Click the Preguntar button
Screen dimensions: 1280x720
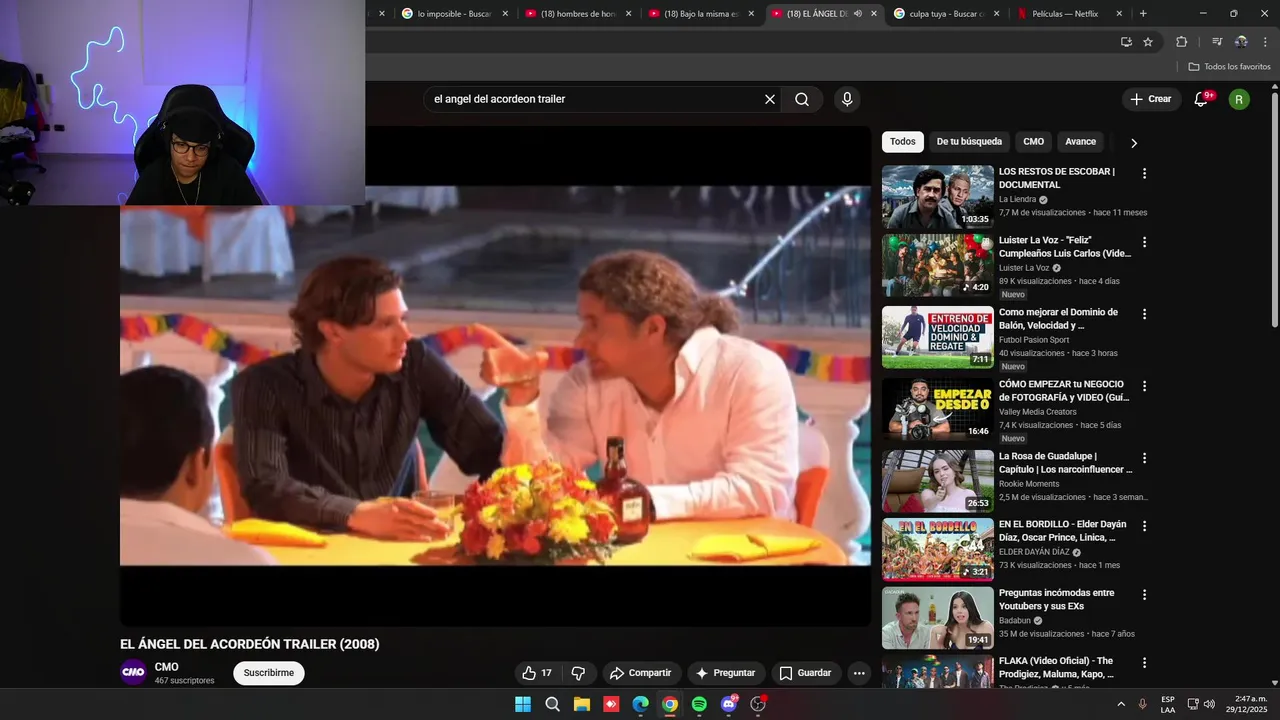726,673
